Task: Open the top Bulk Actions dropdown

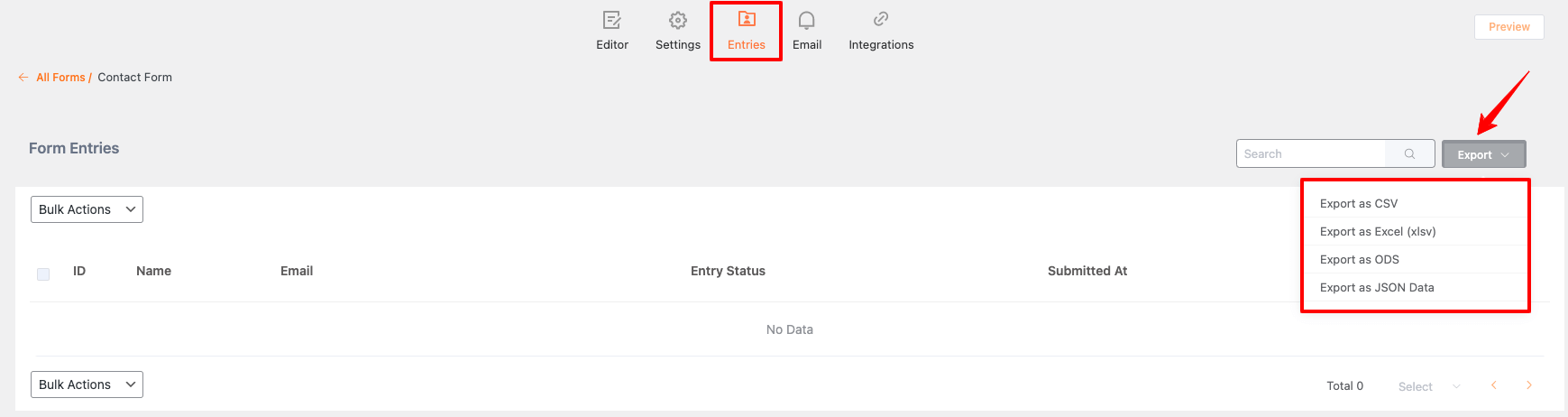Action: (87, 209)
